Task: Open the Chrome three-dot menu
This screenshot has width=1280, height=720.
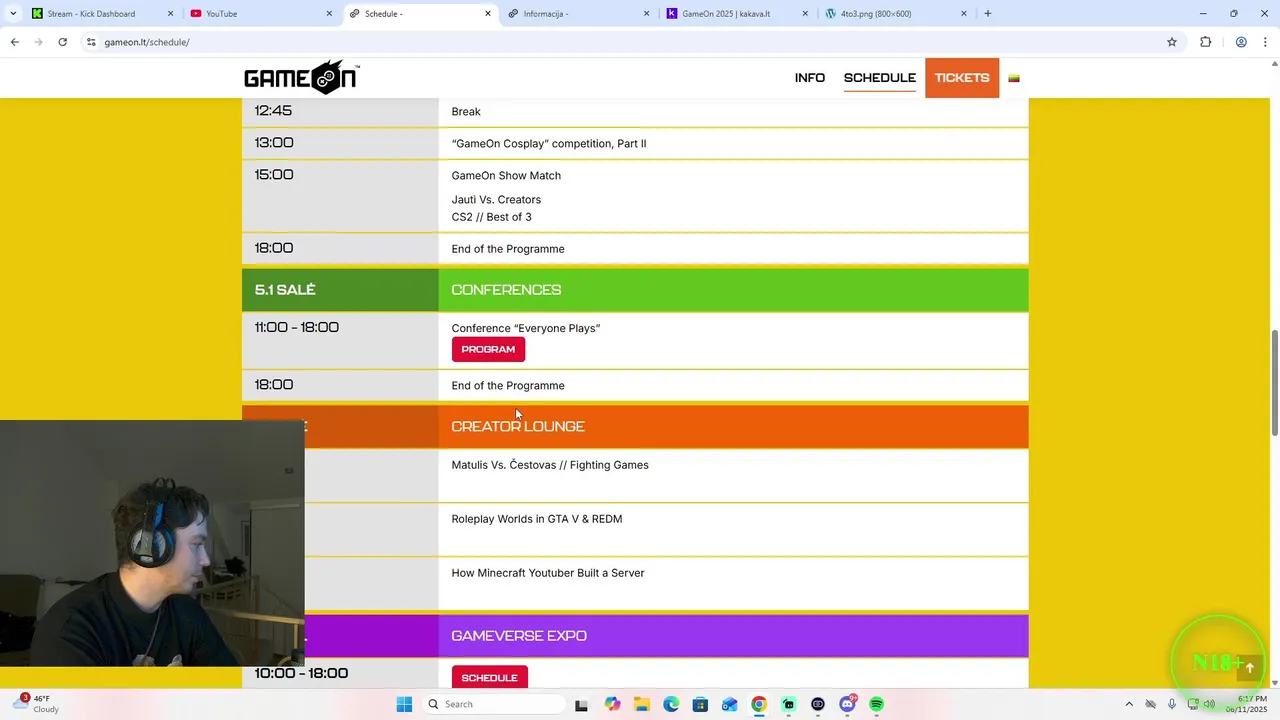Action: [x=1266, y=42]
